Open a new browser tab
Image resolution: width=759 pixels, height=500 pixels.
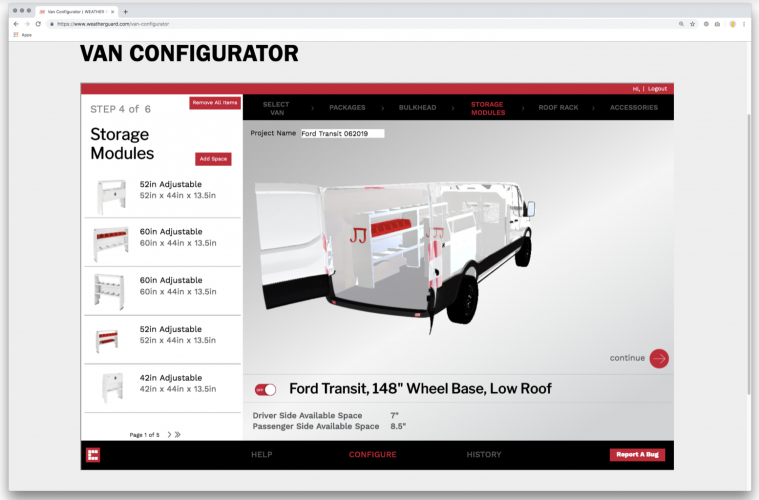(x=125, y=11)
